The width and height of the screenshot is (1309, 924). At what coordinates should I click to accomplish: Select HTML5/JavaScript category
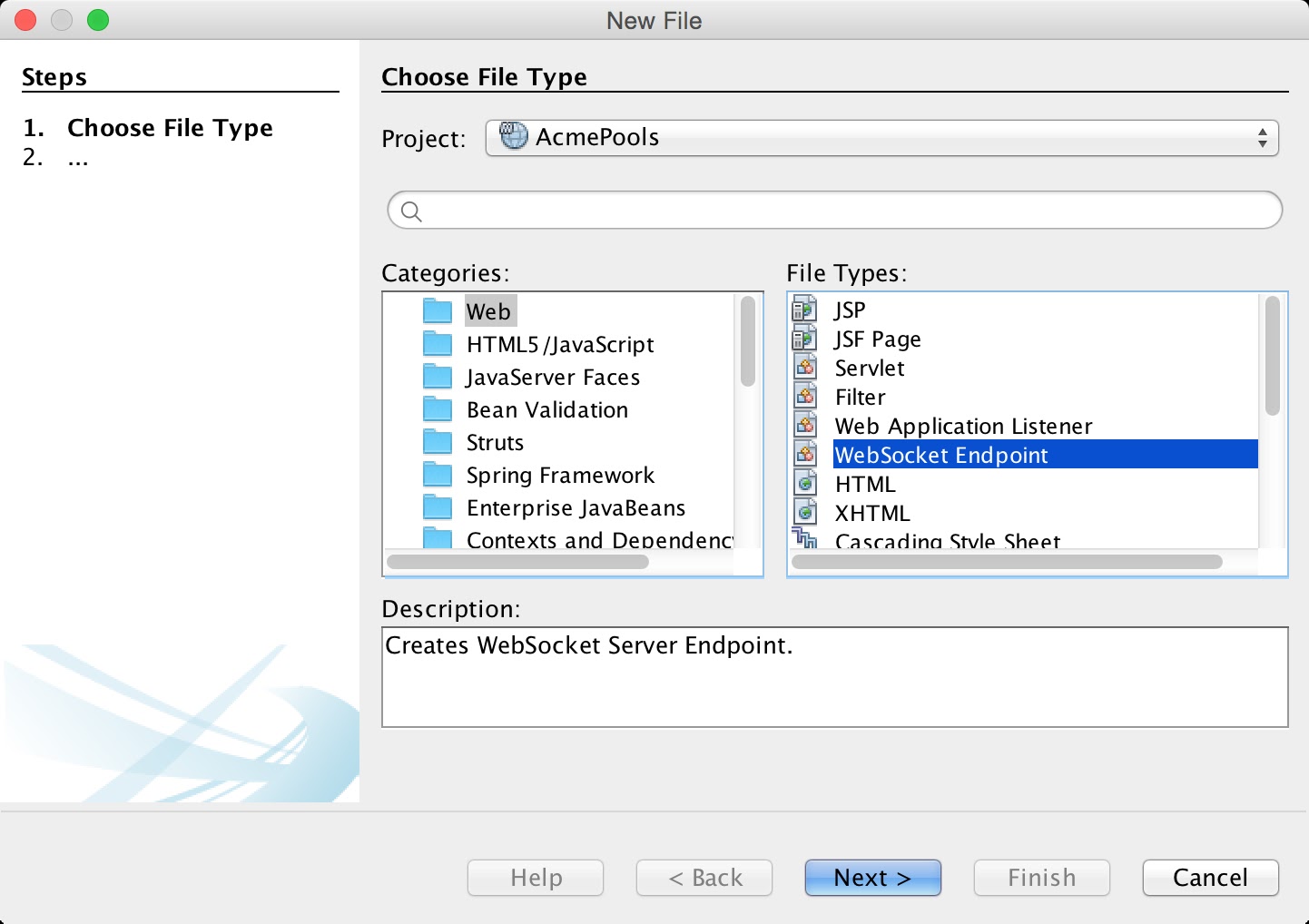pos(560,345)
